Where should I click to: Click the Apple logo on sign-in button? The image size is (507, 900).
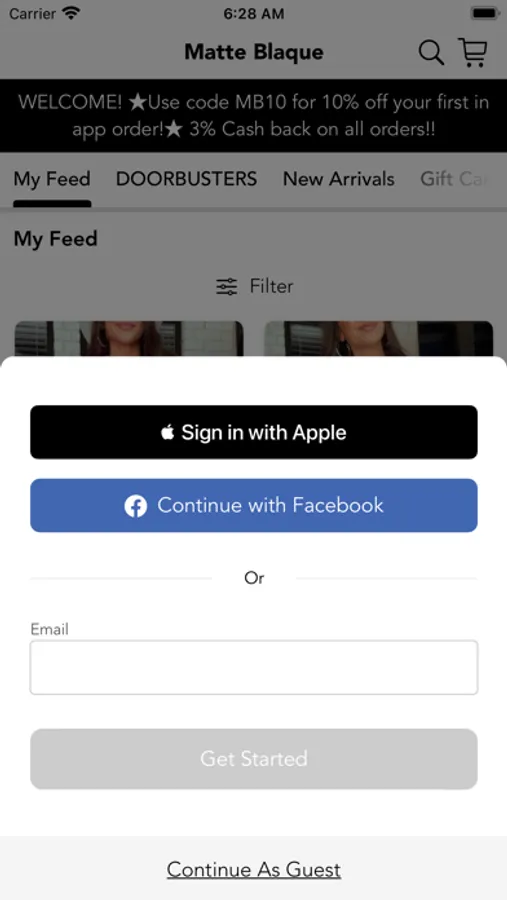(x=167, y=432)
